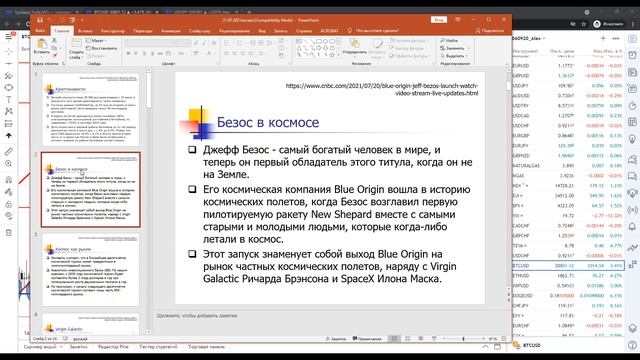Click Восстановить slide reset button
Image resolution: width=640 pixels, height=360 pixels.
[101, 48]
